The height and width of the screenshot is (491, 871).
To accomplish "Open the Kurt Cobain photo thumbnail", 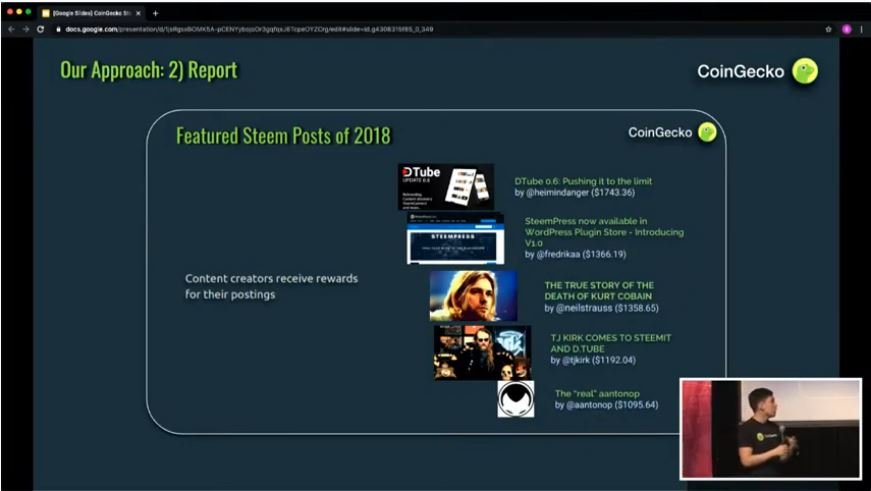I will point(473,296).
